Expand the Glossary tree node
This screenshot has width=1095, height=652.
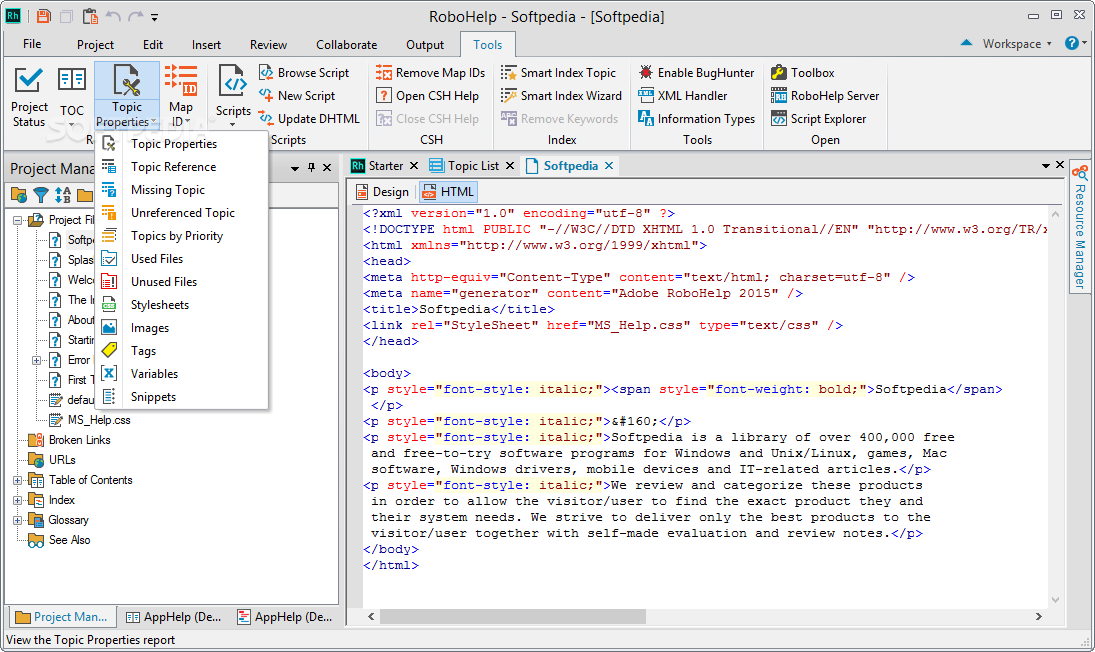(17, 520)
